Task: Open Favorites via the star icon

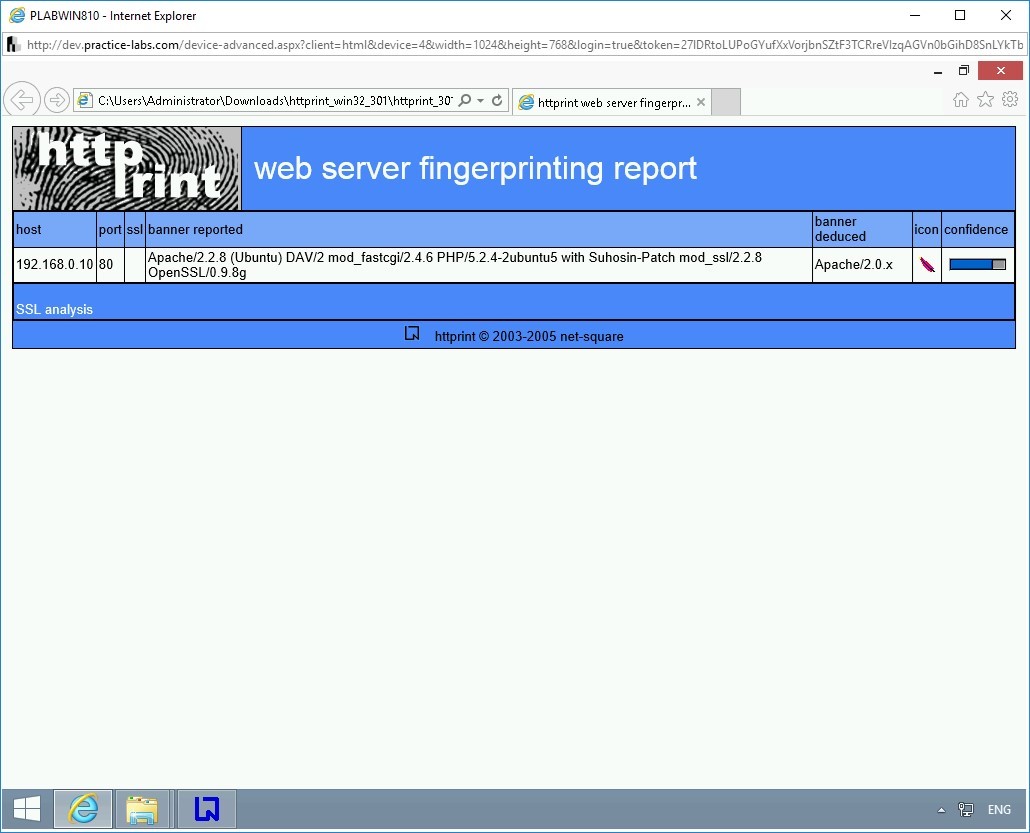Action: [985, 99]
